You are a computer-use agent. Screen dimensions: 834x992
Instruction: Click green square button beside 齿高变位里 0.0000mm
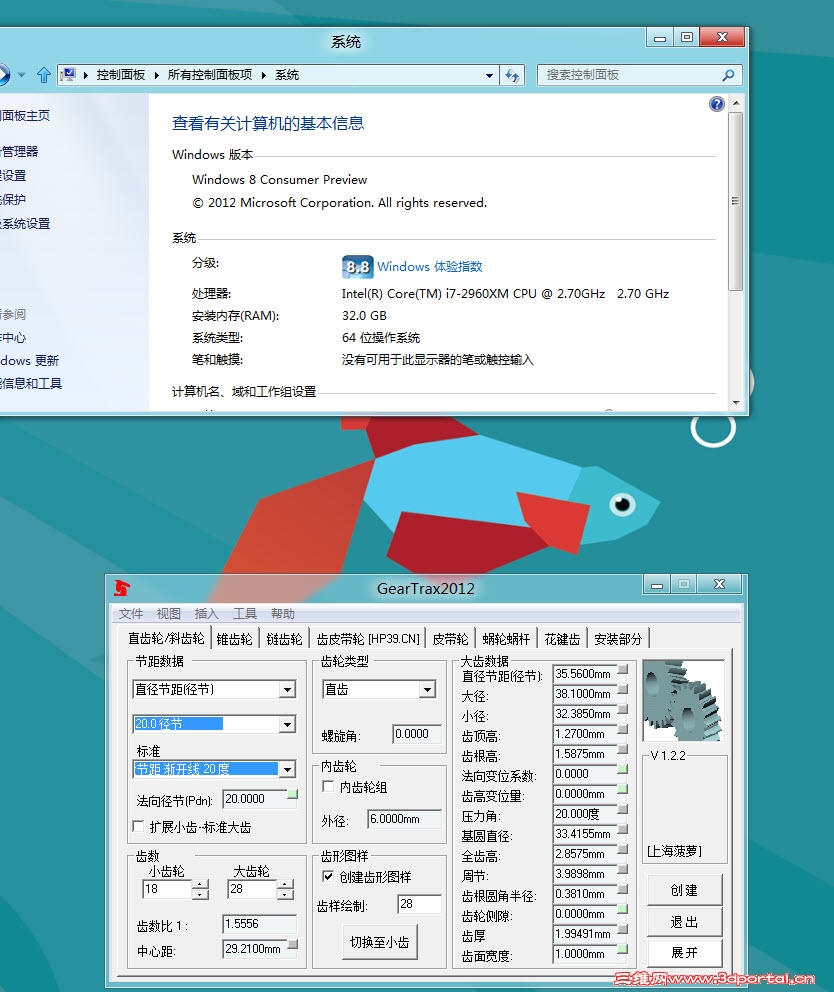pyautogui.click(x=623, y=789)
